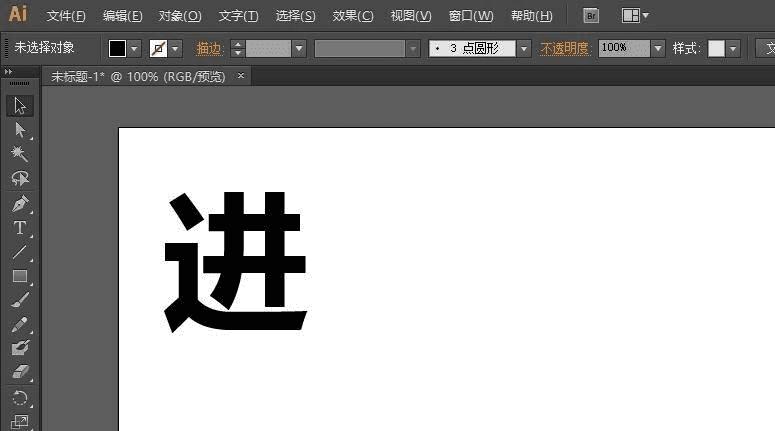Screen dimensions: 775x431
Task: Select the Type tool
Action: click(x=20, y=228)
